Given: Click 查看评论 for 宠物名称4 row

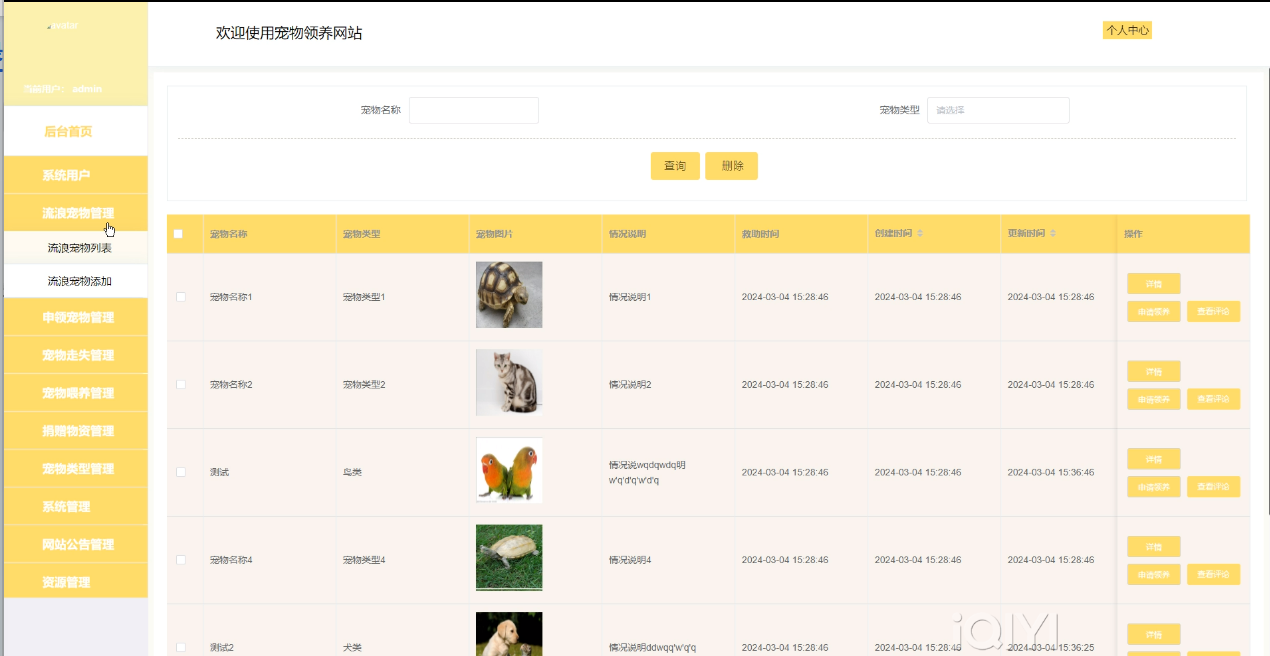Looking at the screenshot, I should coord(1214,575).
